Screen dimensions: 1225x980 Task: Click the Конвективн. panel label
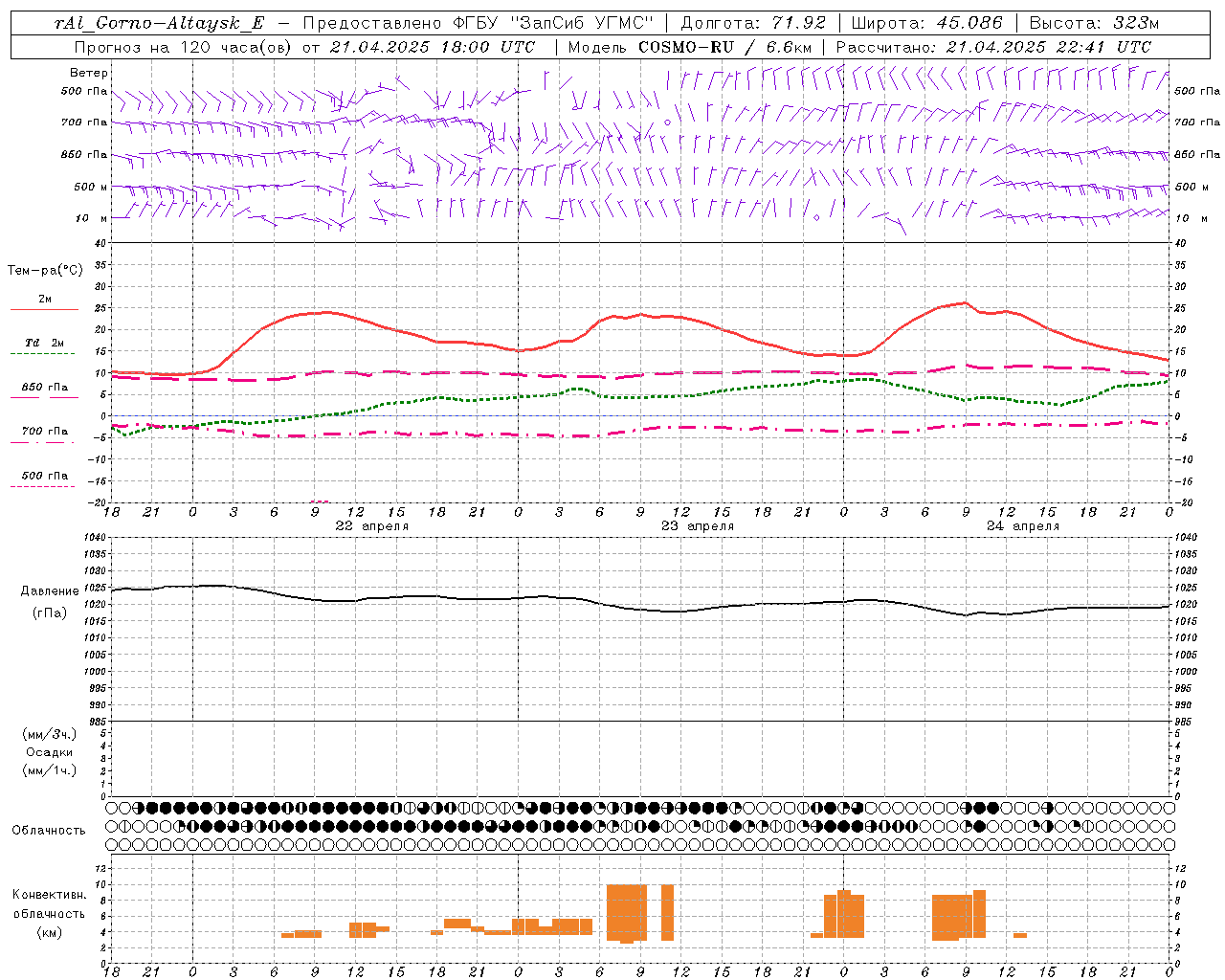[50, 895]
